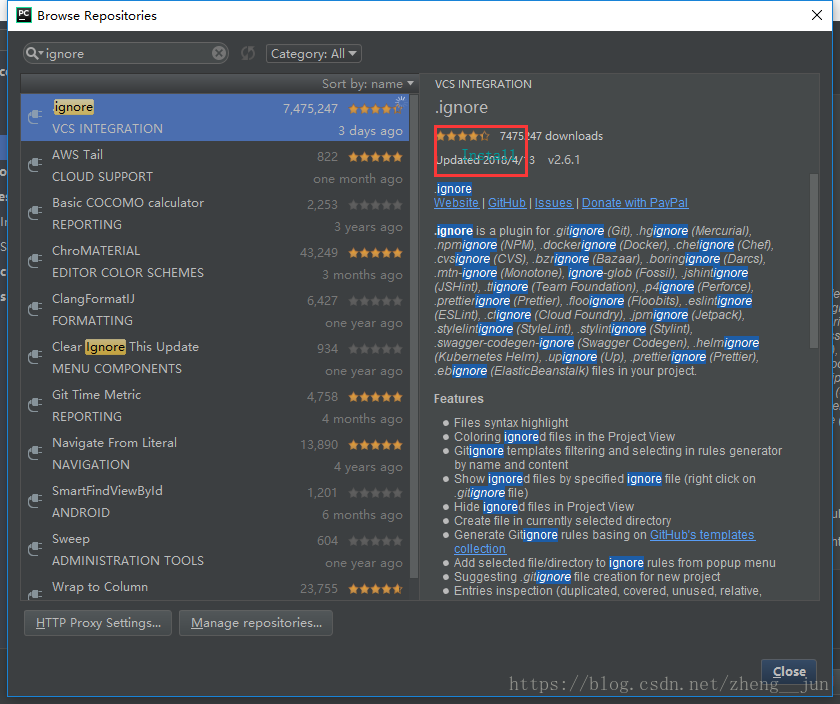Click the Features heading
This screenshot has height=704, width=840.
pyautogui.click(x=459, y=399)
